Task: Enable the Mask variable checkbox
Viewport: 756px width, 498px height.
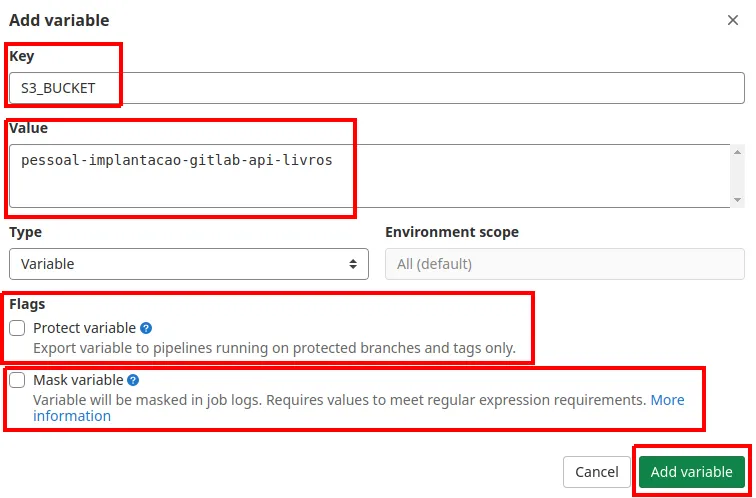Action: 17,380
